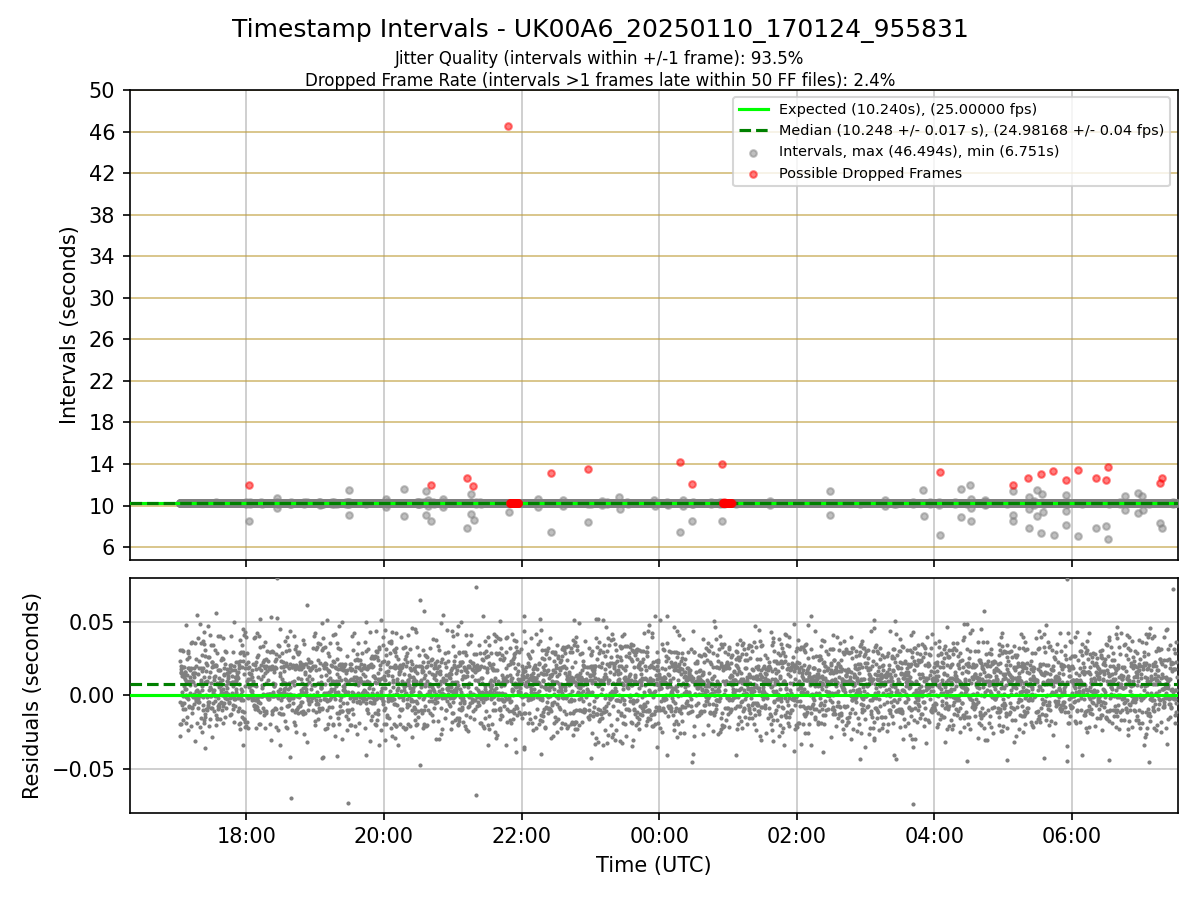Click the 'Residuals (seconds)' y-axis label

click(31, 696)
